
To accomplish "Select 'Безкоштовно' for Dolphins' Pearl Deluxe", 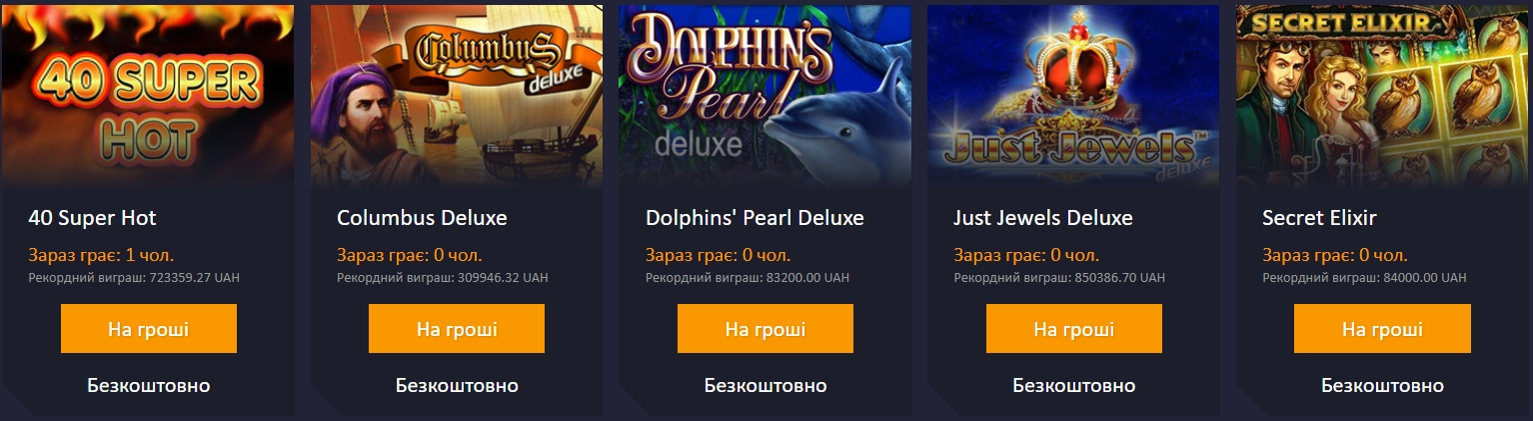I will 765,385.
